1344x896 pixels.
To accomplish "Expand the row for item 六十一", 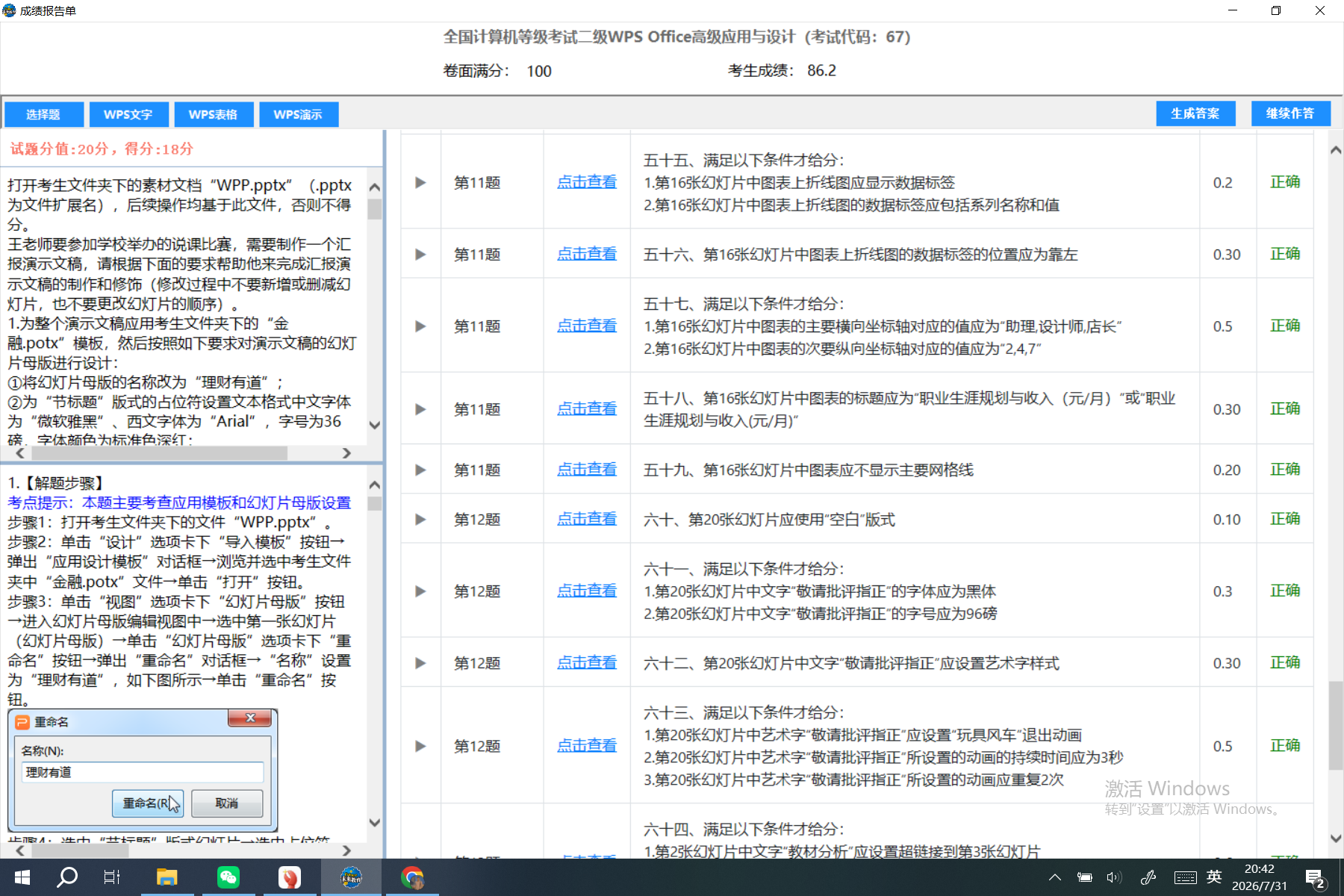I will 420,591.
